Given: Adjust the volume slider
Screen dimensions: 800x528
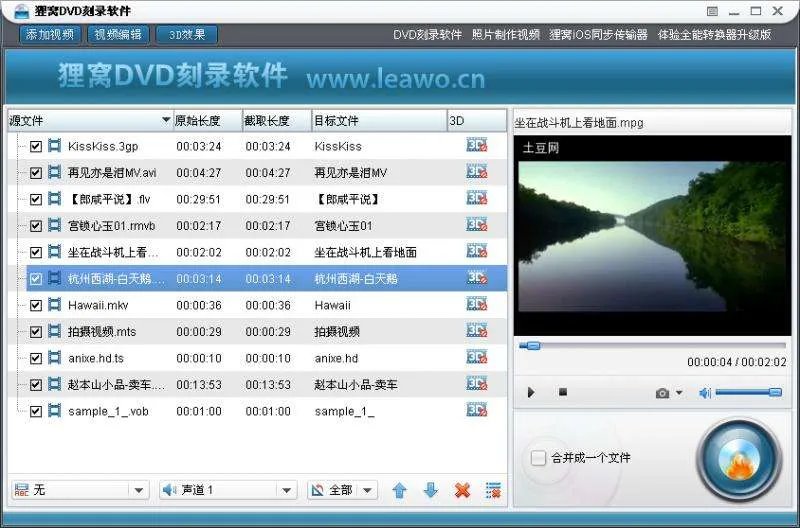Looking at the screenshot, I should pyautogui.click(x=748, y=392).
